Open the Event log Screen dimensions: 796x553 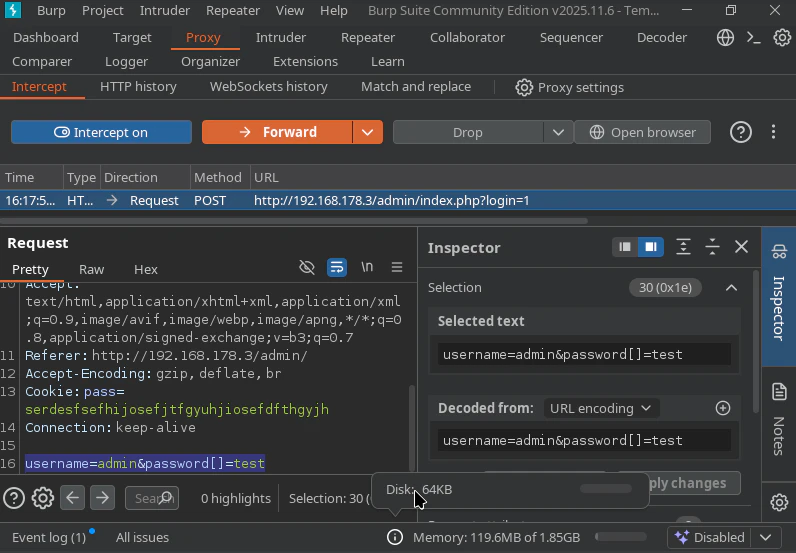(x=49, y=537)
